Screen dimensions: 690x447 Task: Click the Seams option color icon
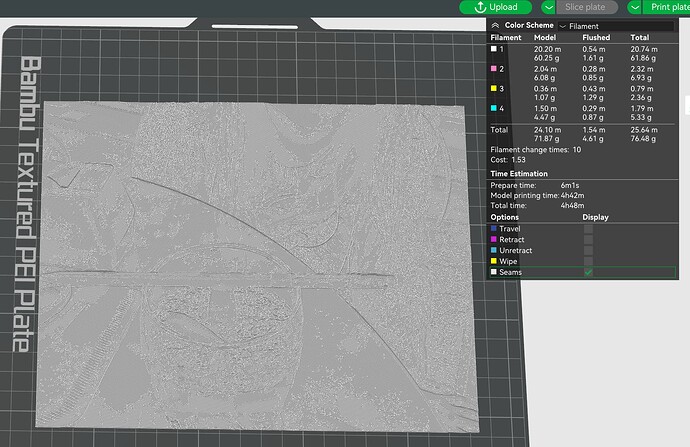click(x=494, y=272)
